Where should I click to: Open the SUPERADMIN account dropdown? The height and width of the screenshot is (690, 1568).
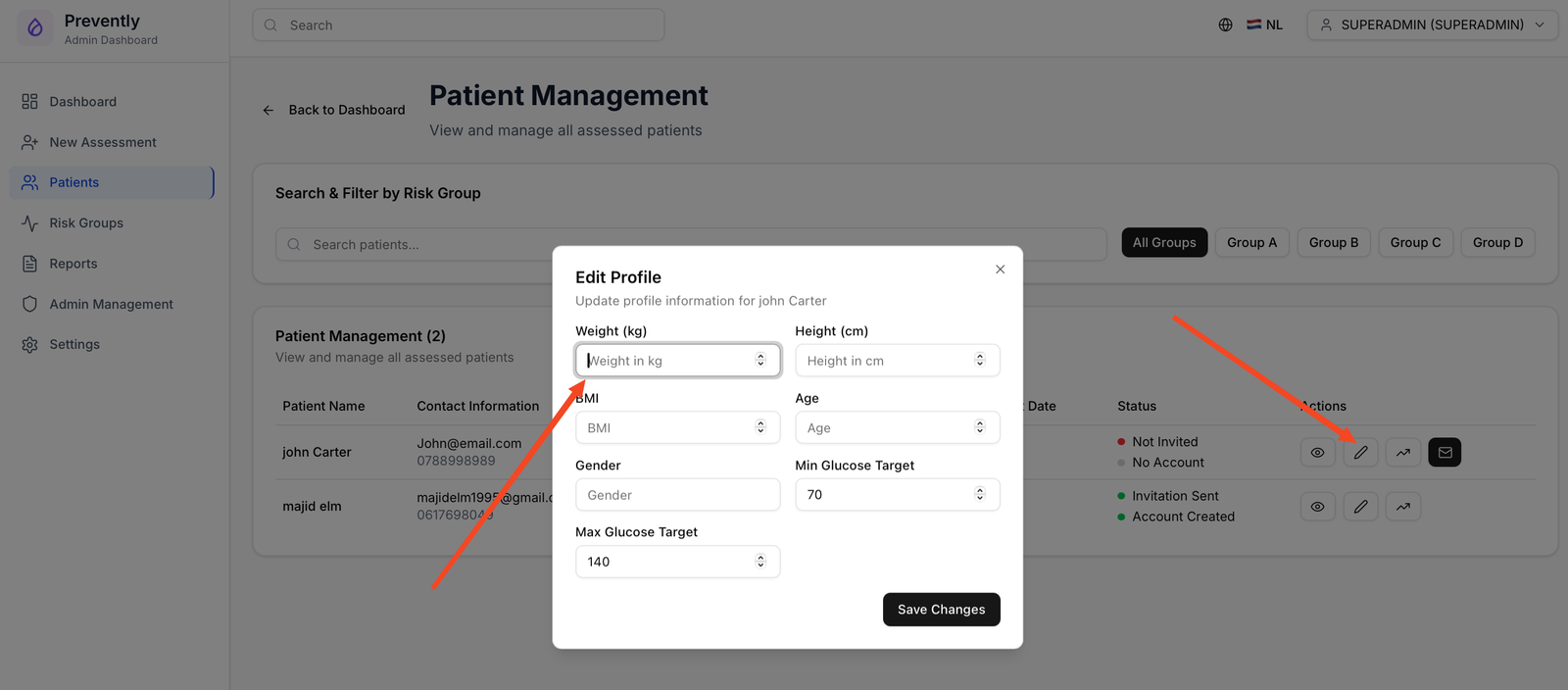tap(1431, 24)
